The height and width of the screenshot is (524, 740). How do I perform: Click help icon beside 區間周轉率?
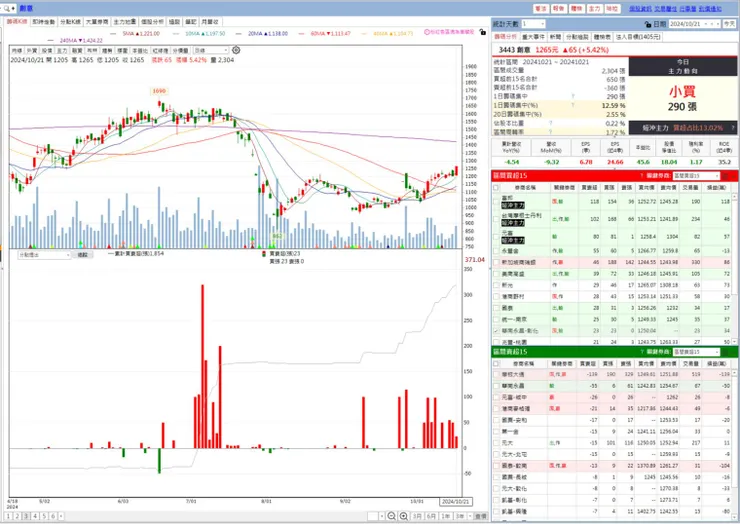[x=550, y=132]
